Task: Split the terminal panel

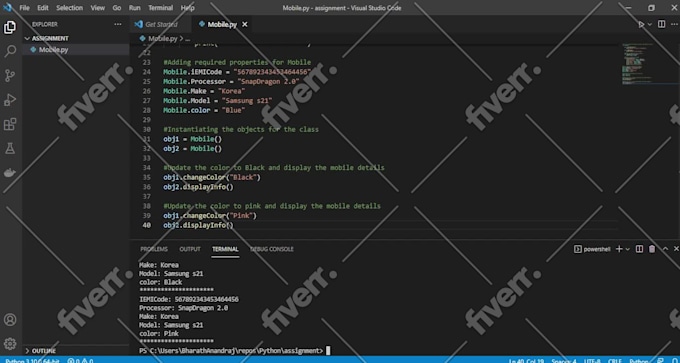Action: click(x=639, y=249)
